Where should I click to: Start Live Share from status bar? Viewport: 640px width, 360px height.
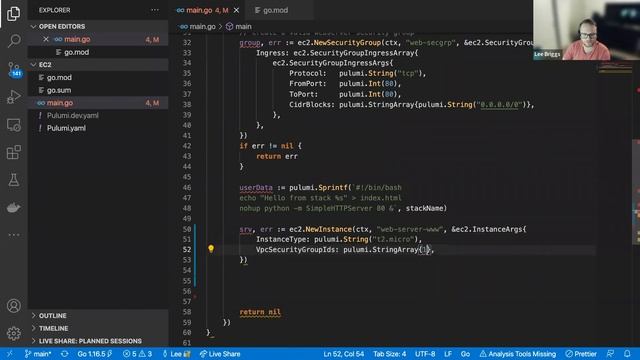(220, 354)
